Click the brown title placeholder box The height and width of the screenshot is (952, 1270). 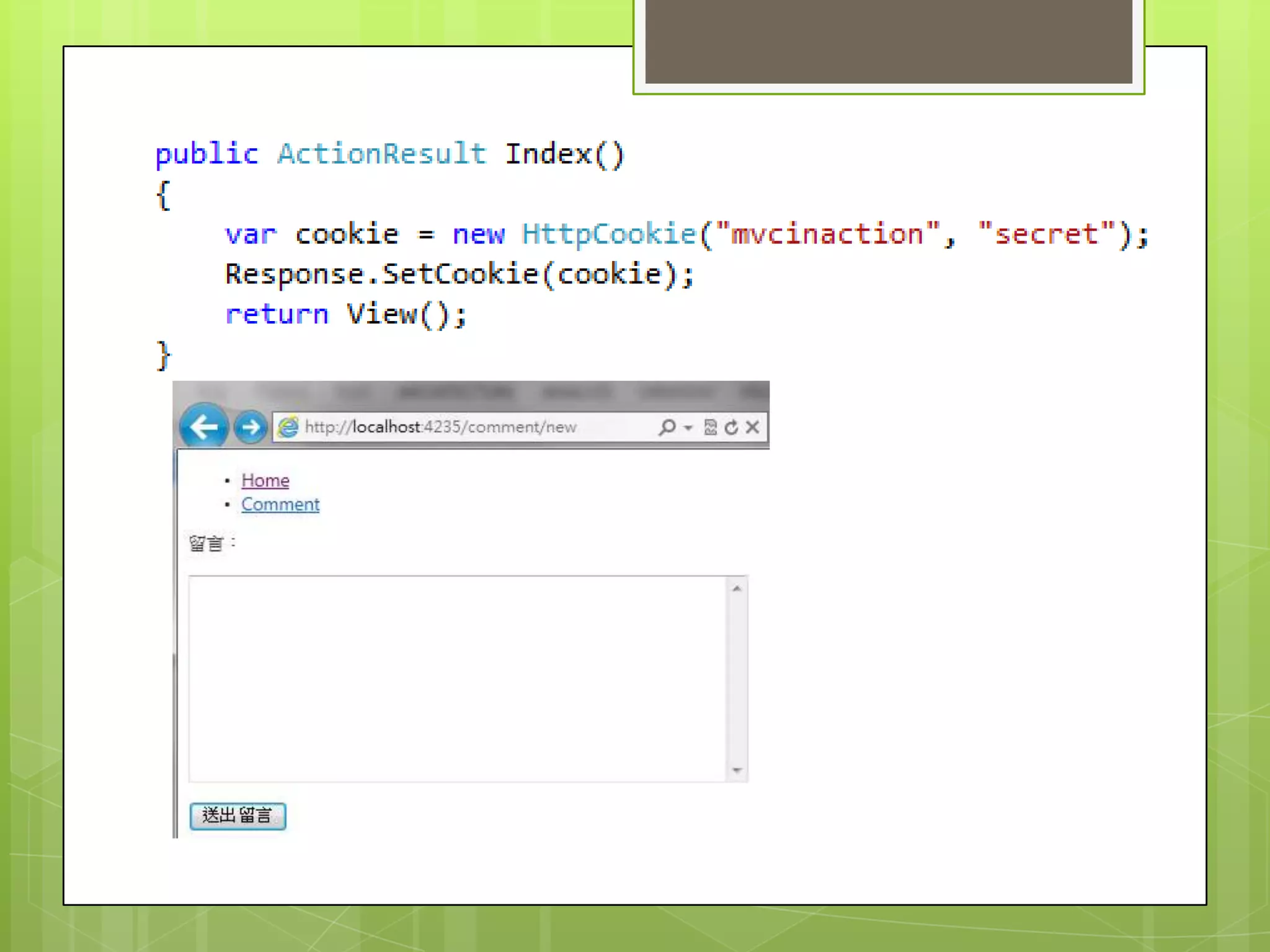(888, 41)
